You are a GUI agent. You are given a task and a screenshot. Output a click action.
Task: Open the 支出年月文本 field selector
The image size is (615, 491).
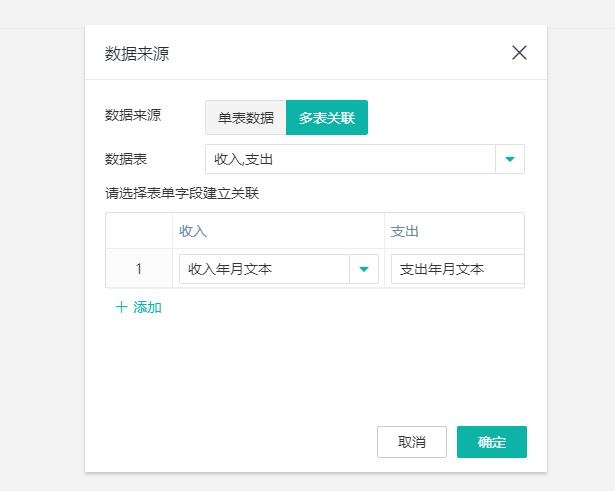click(x=458, y=269)
